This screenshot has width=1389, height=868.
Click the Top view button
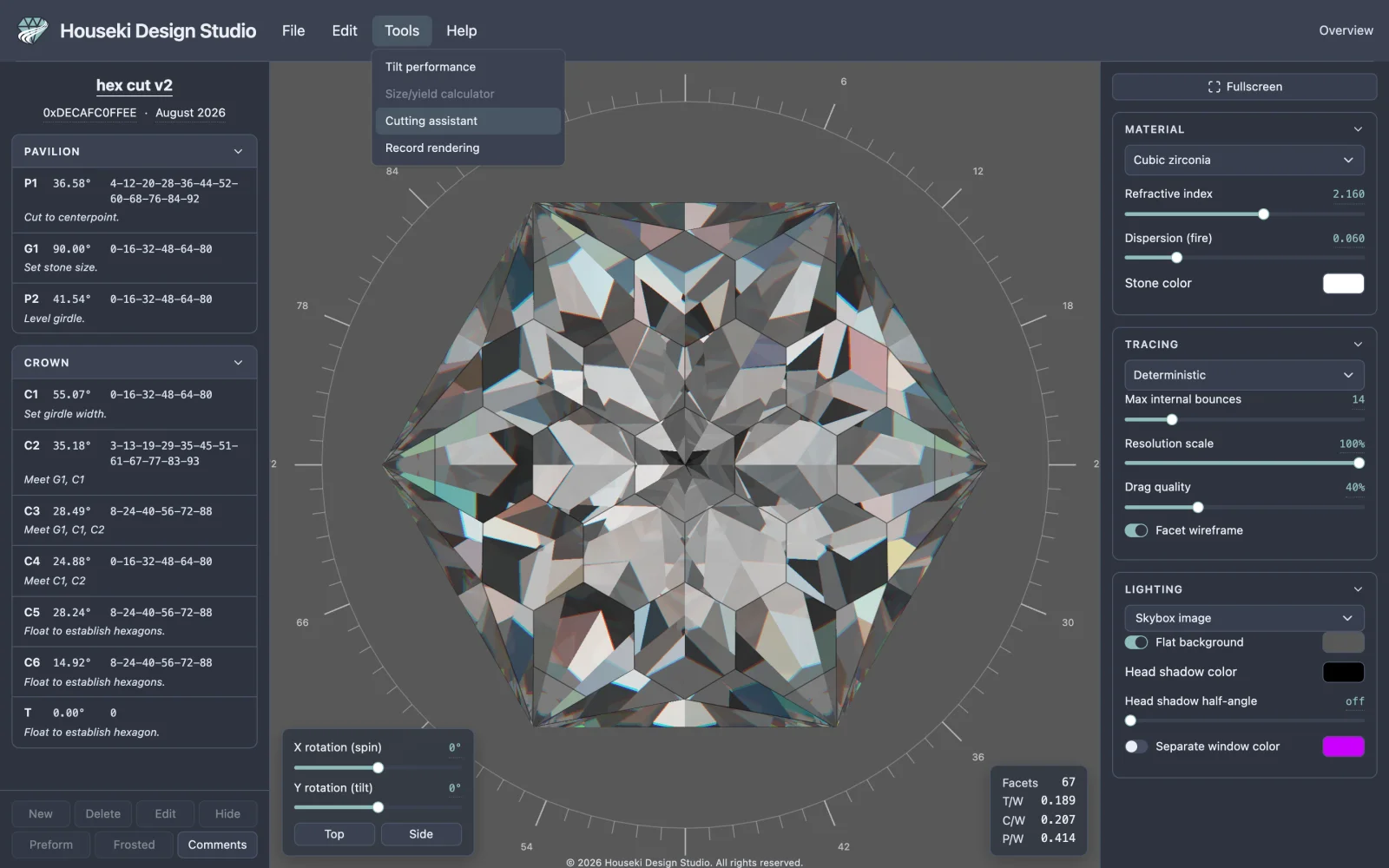[334, 834]
